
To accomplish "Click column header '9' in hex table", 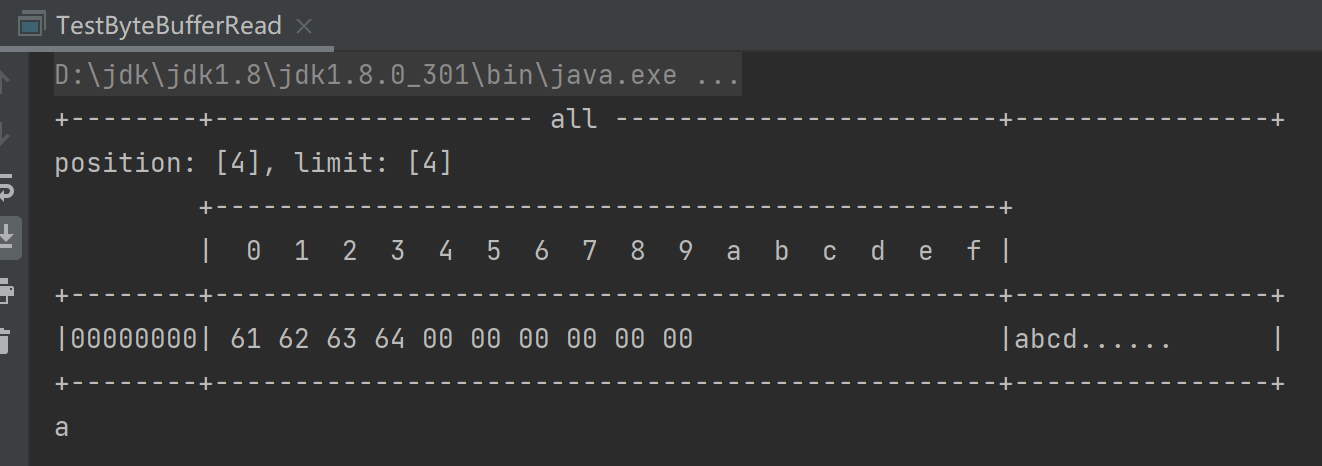I will click(x=685, y=251).
